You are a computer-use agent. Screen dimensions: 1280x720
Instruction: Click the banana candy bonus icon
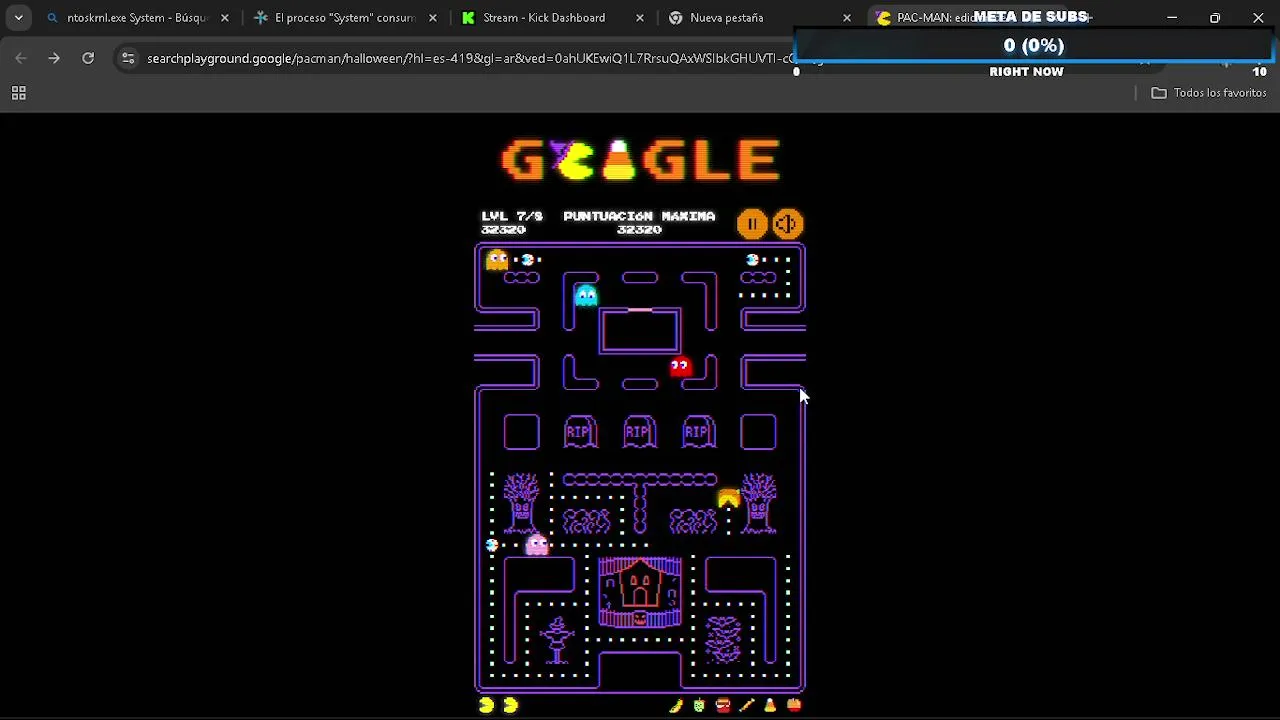pos(676,706)
